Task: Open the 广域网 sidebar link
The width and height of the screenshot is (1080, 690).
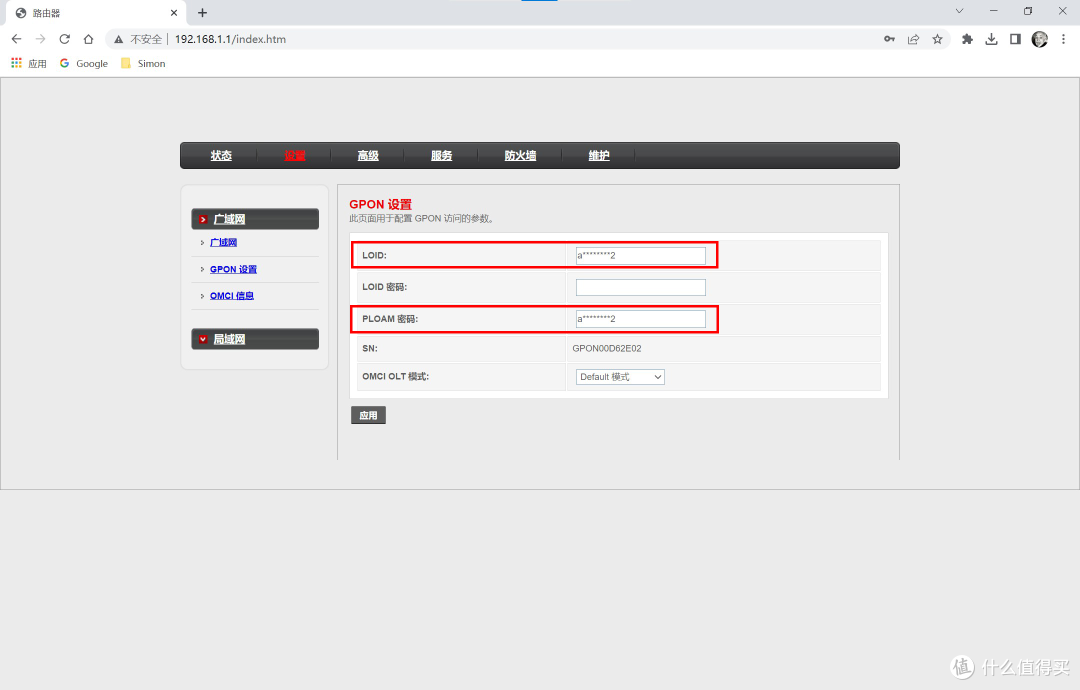Action: click(223, 242)
